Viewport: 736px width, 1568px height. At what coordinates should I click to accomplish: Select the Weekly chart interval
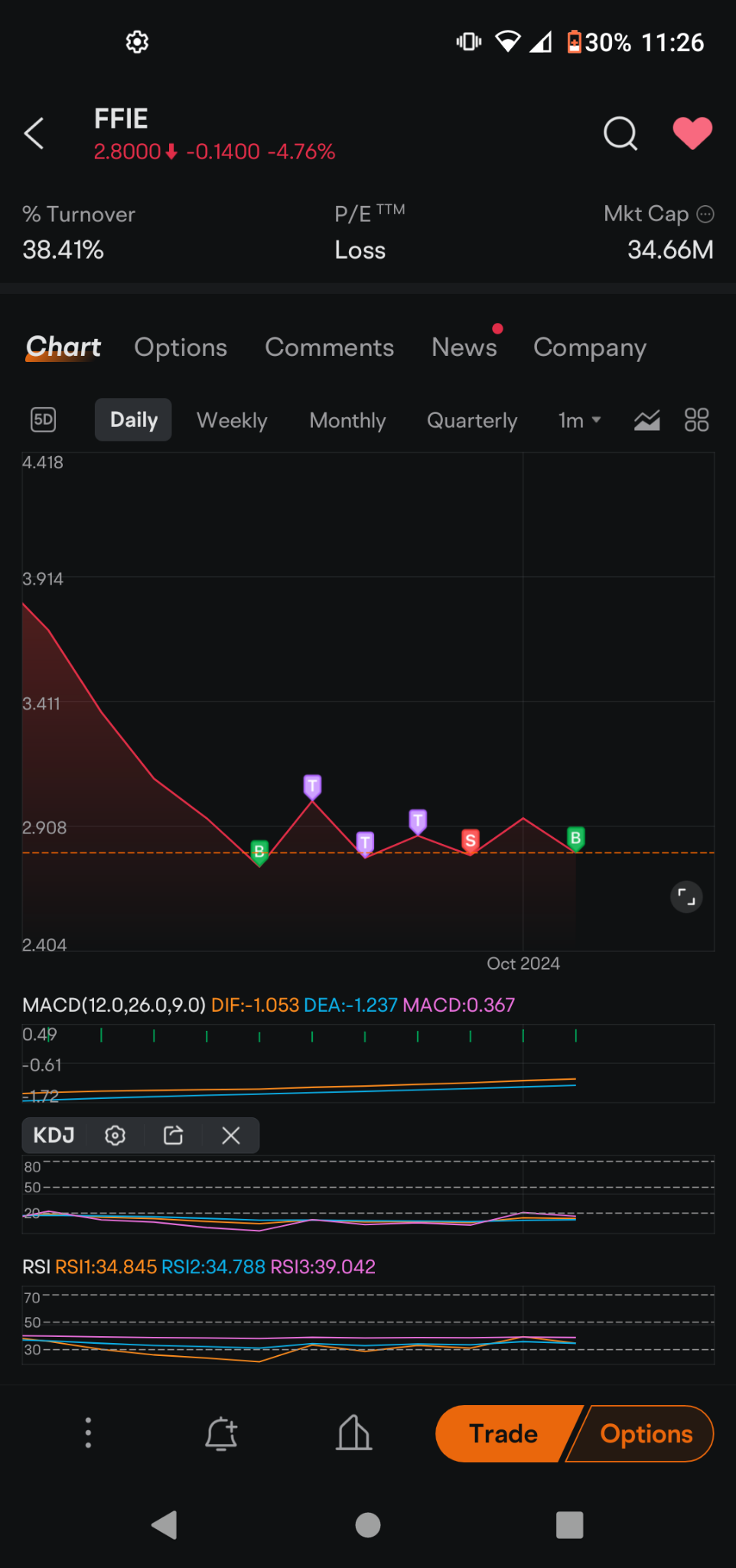point(232,420)
